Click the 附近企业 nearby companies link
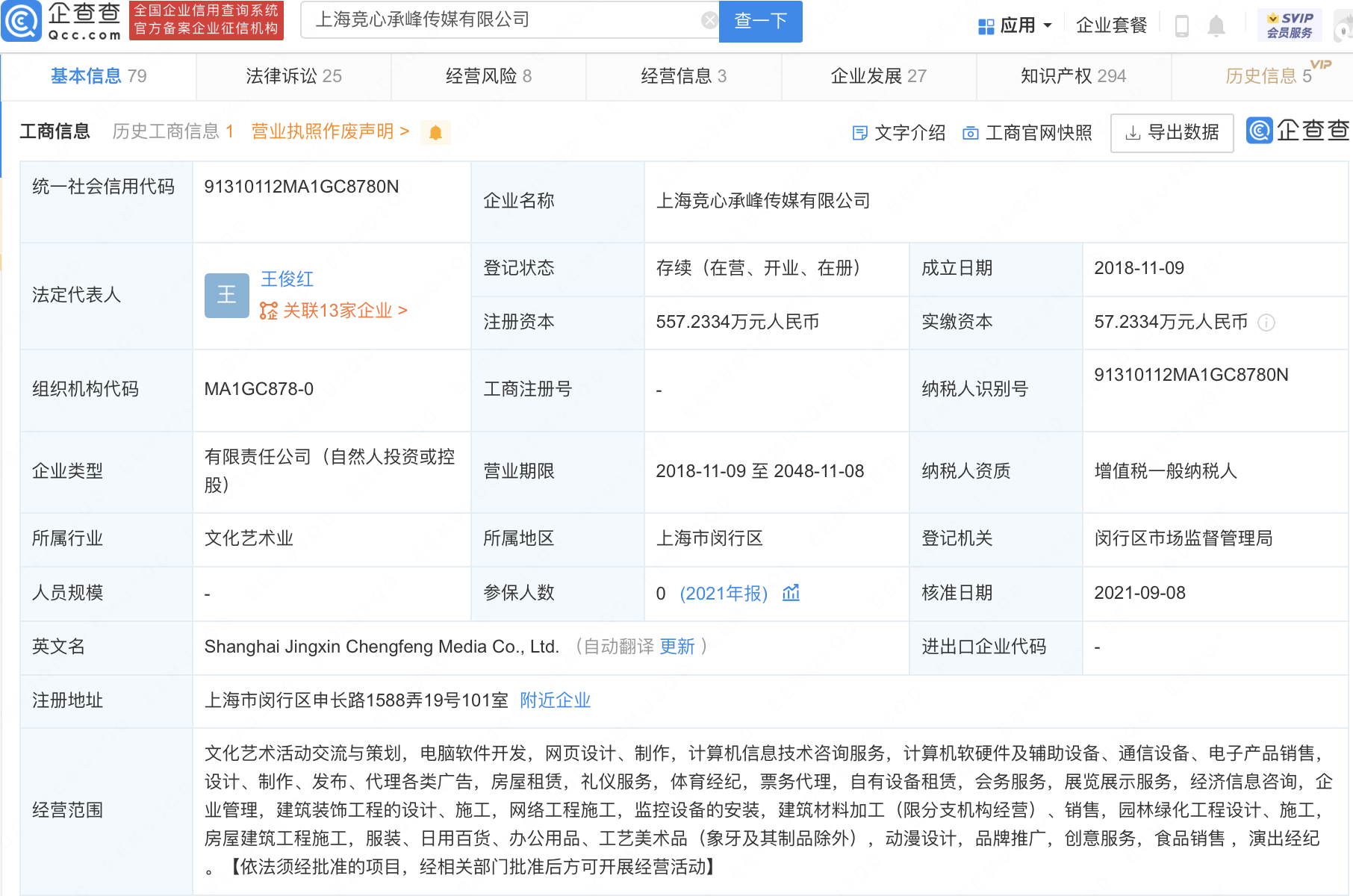 (x=555, y=700)
